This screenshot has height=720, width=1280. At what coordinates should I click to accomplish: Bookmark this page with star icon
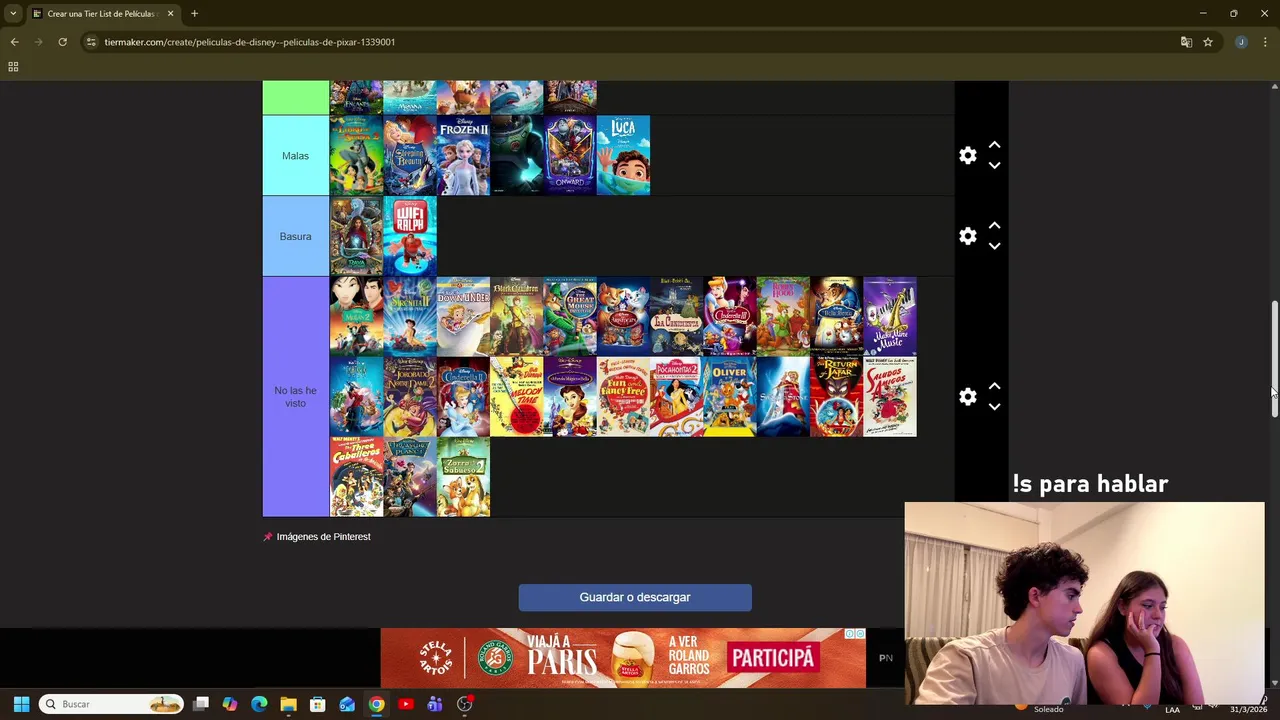tap(1208, 42)
